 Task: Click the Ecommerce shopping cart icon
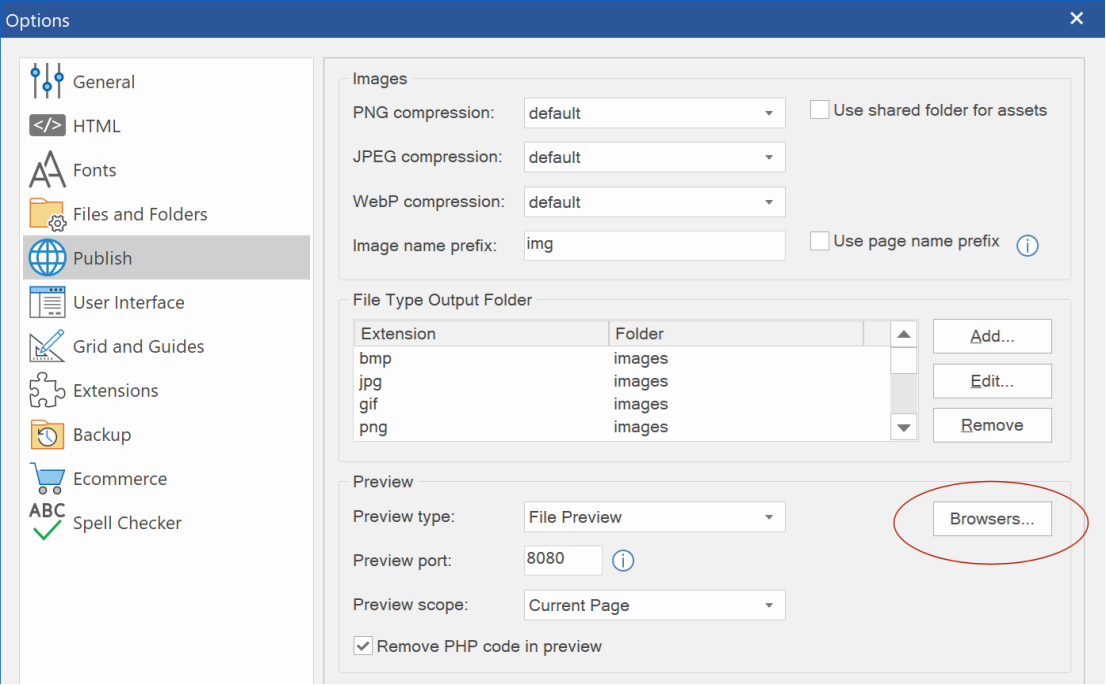[47, 479]
